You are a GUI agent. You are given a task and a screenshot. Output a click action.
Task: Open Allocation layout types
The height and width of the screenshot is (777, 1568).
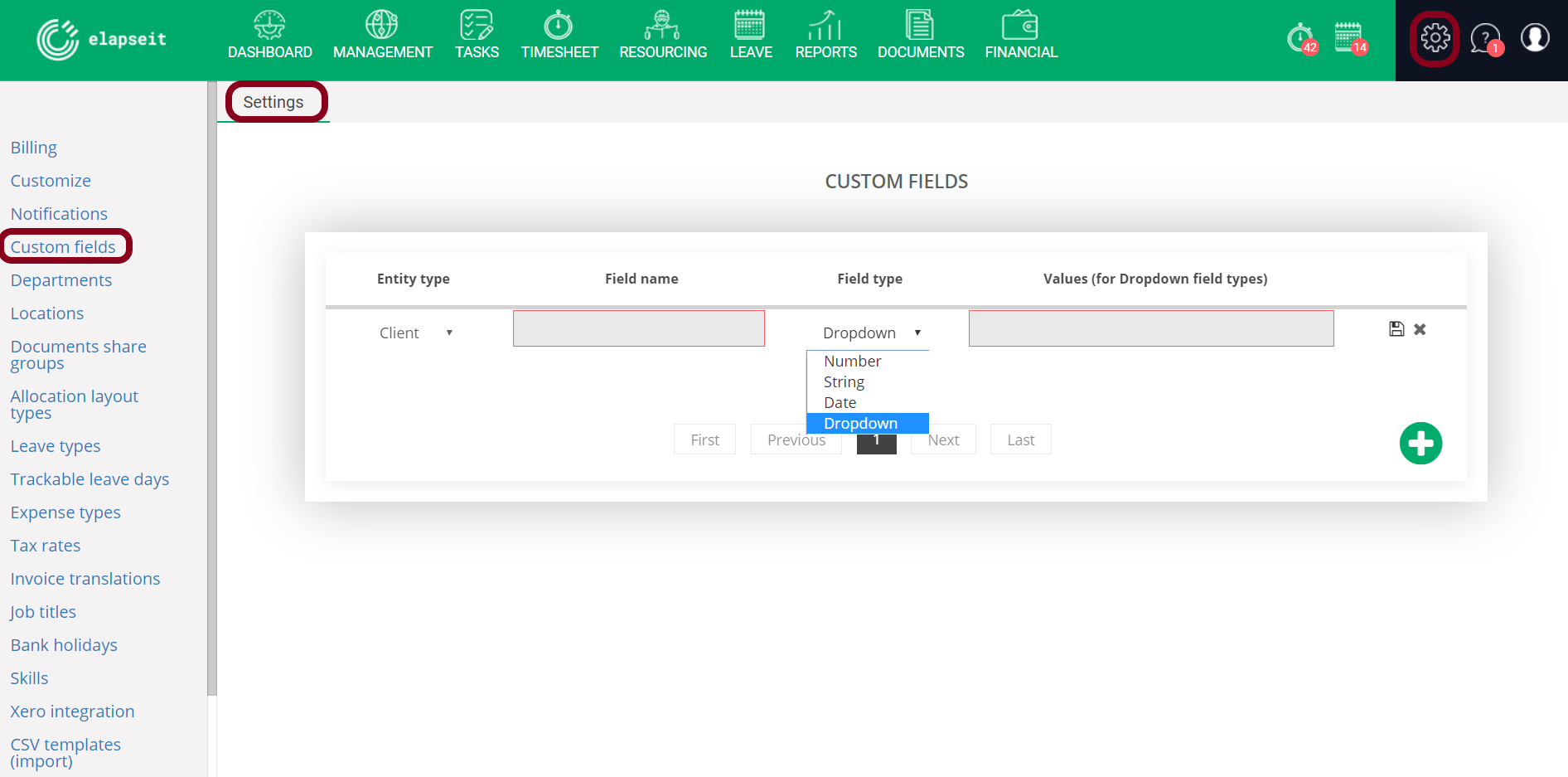tap(75, 405)
